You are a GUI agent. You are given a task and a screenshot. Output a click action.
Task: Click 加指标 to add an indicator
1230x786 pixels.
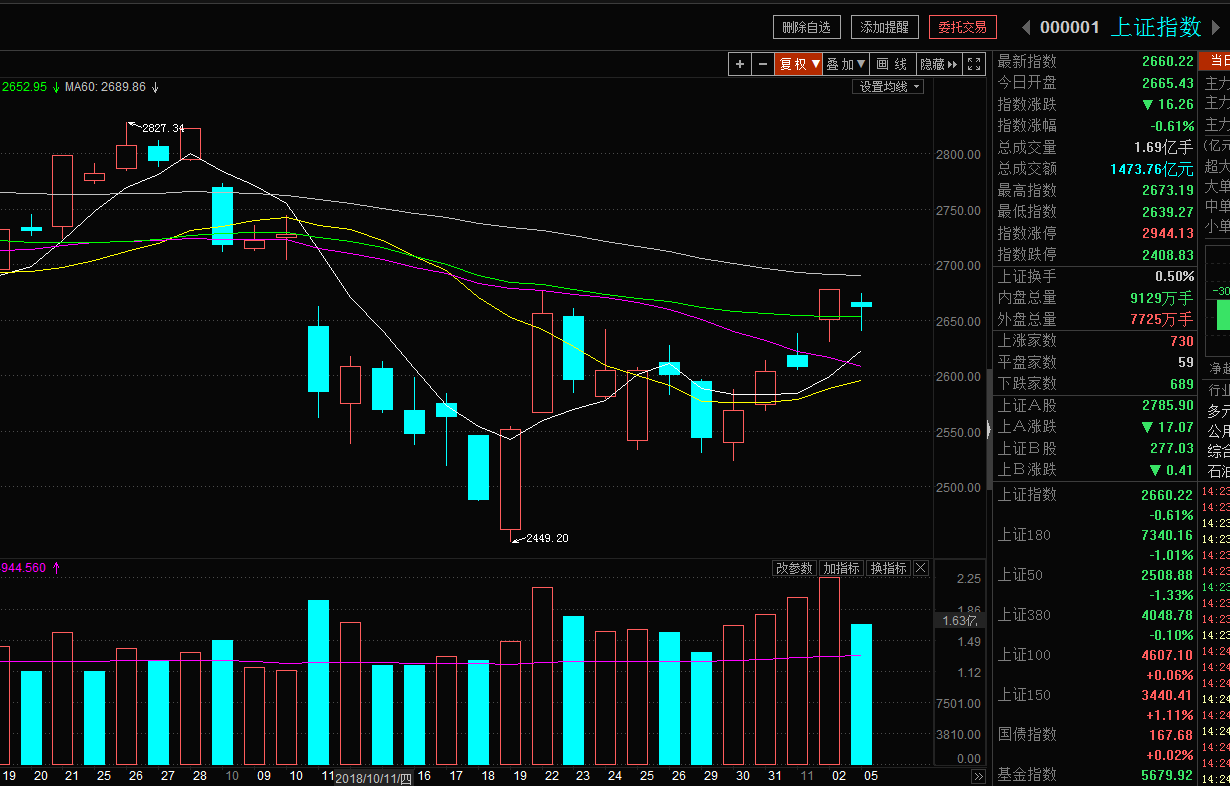(841, 568)
